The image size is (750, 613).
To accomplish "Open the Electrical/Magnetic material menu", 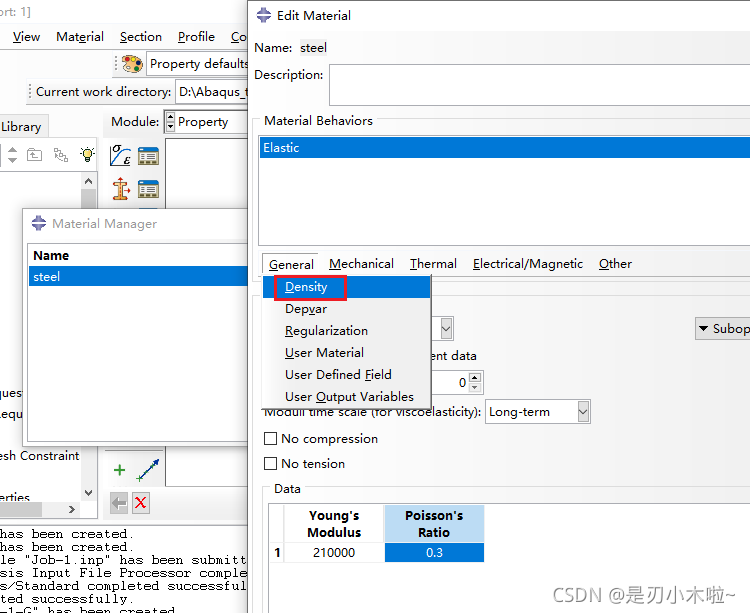I will tap(528, 264).
